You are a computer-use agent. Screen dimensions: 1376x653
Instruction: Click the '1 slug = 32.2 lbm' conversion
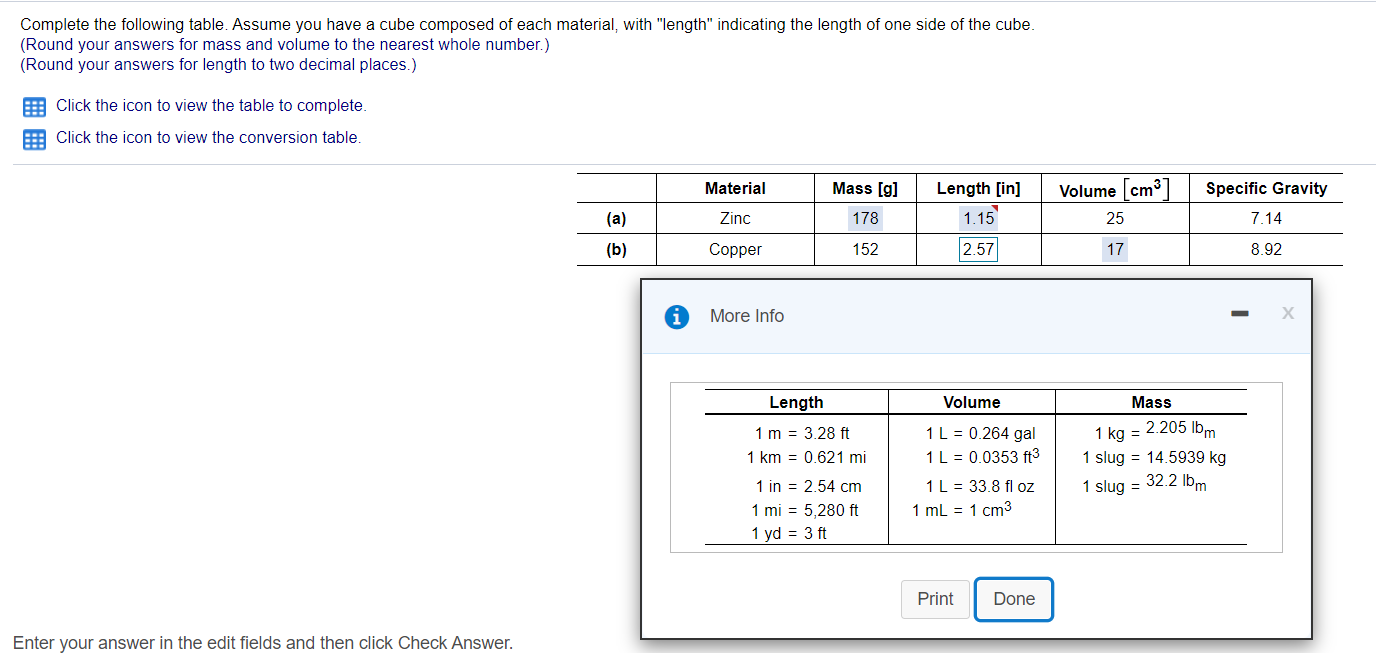1144,485
